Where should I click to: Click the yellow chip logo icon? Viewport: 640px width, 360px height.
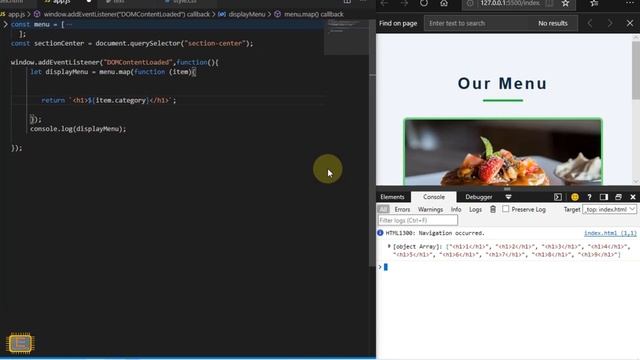click(20, 343)
